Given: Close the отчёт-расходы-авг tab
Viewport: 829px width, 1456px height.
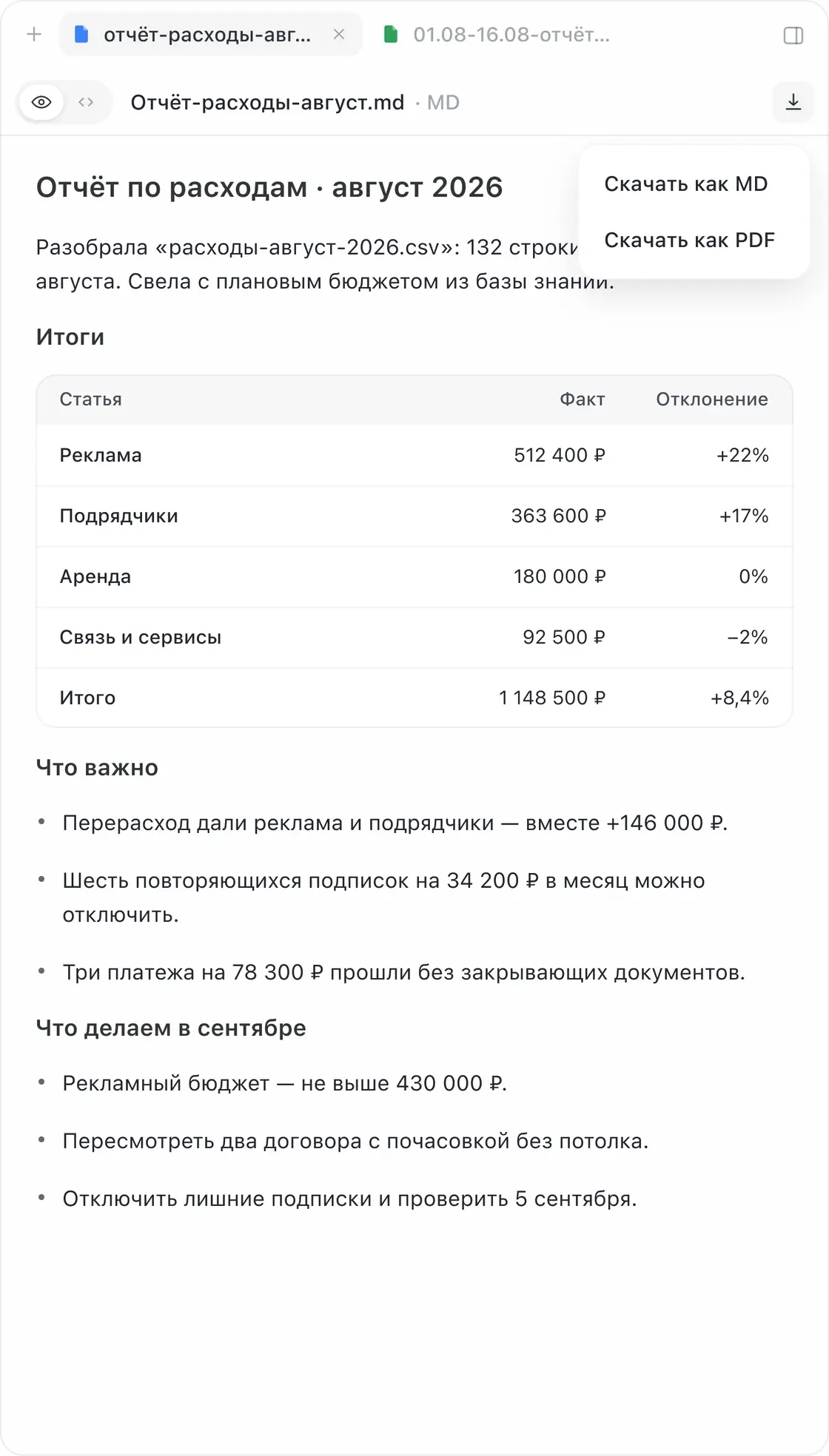Looking at the screenshot, I should tap(339, 34).
